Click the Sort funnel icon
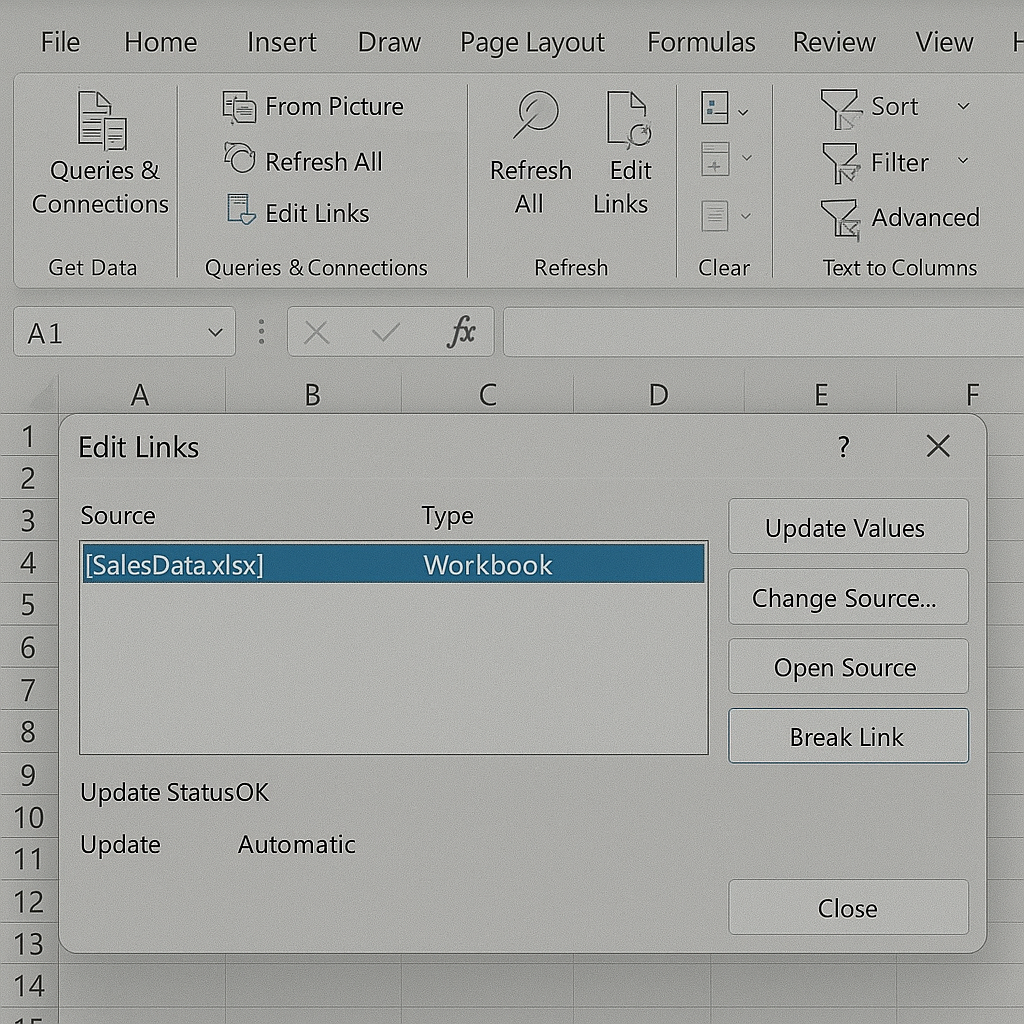Image resolution: width=1024 pixels, height=1024 pixels. (839, 108)
